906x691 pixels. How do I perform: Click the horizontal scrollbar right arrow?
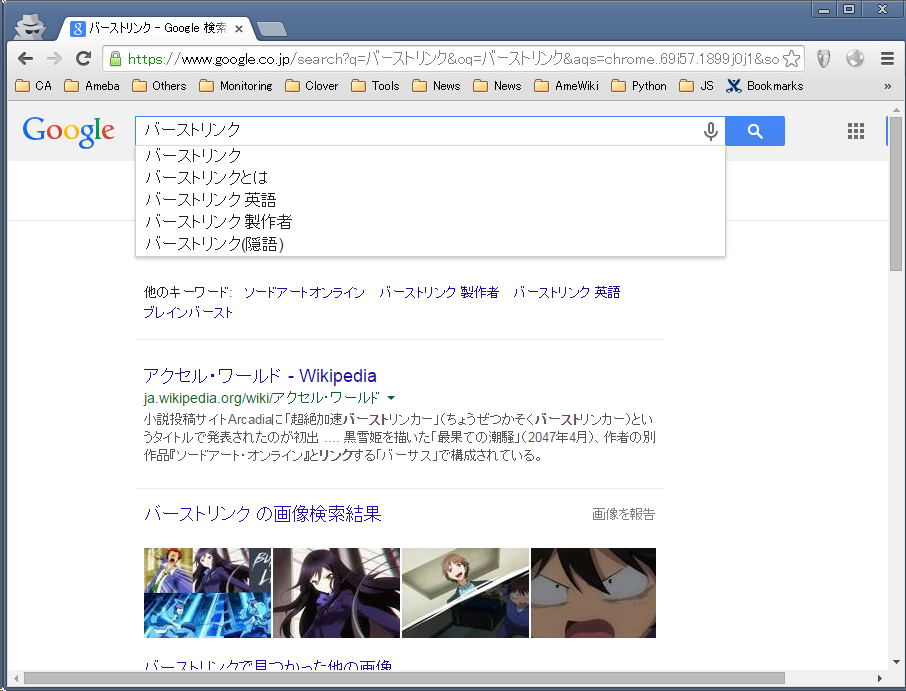[880, 678]
